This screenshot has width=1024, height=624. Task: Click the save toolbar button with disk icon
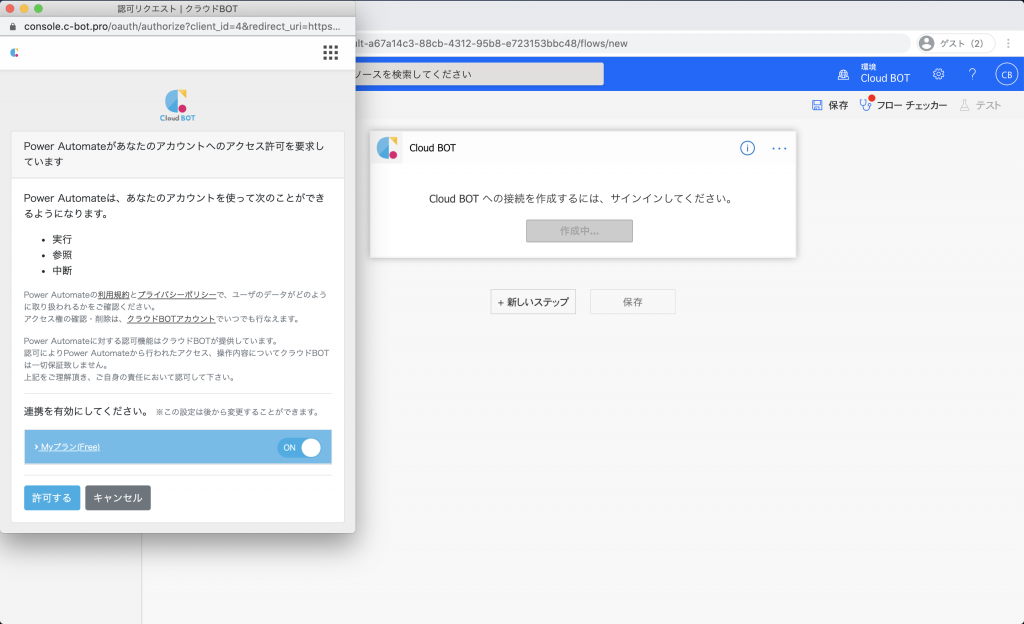pos(829,105)
